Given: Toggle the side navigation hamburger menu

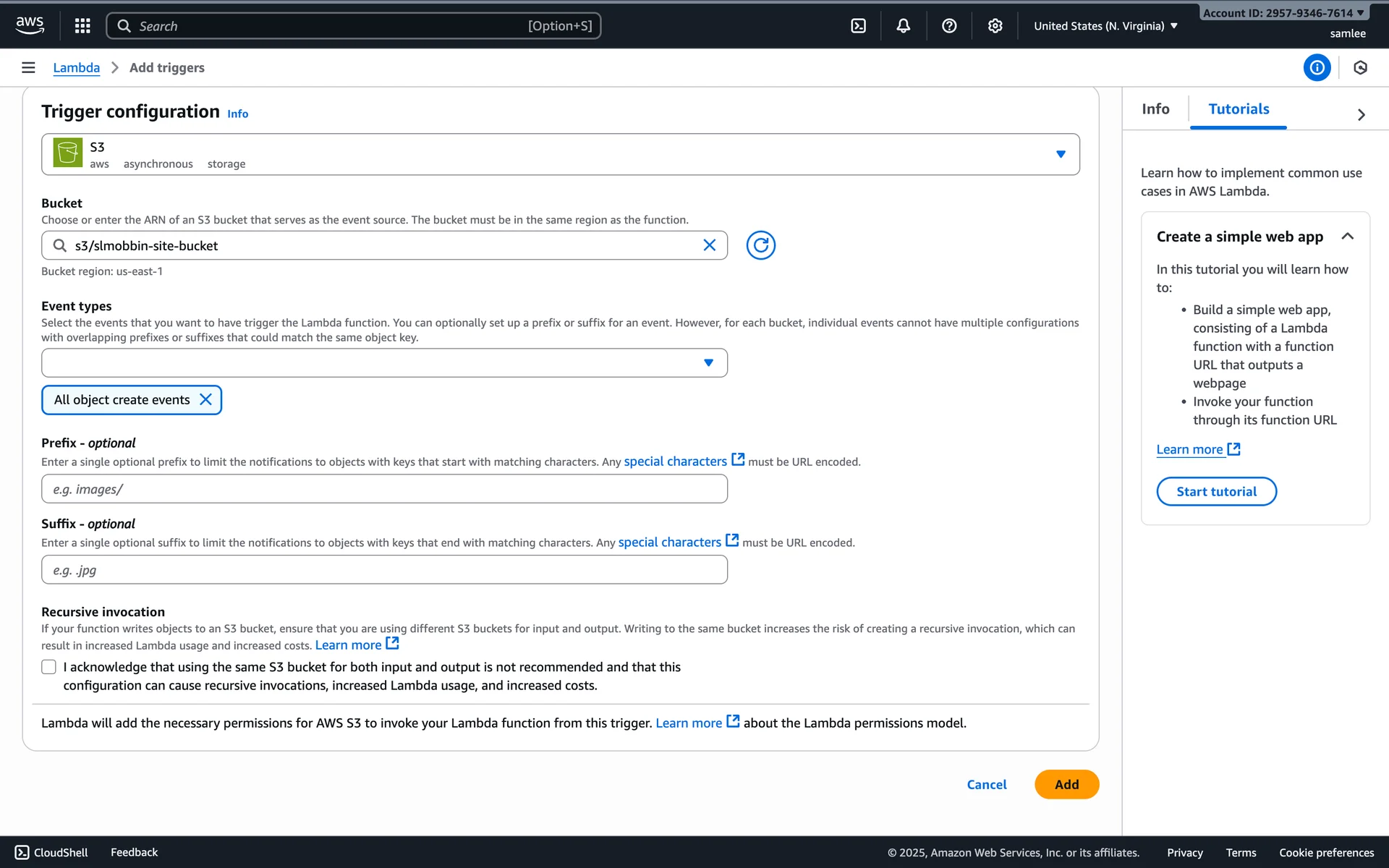Looking at the screenshot, I should (x=28, y=67).
